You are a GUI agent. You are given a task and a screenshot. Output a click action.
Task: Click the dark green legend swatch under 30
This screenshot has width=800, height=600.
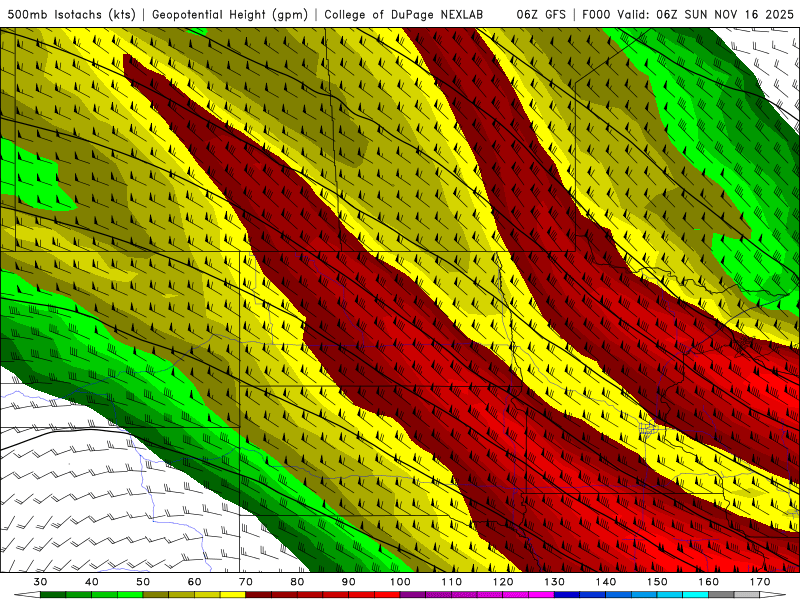[53, 596]
